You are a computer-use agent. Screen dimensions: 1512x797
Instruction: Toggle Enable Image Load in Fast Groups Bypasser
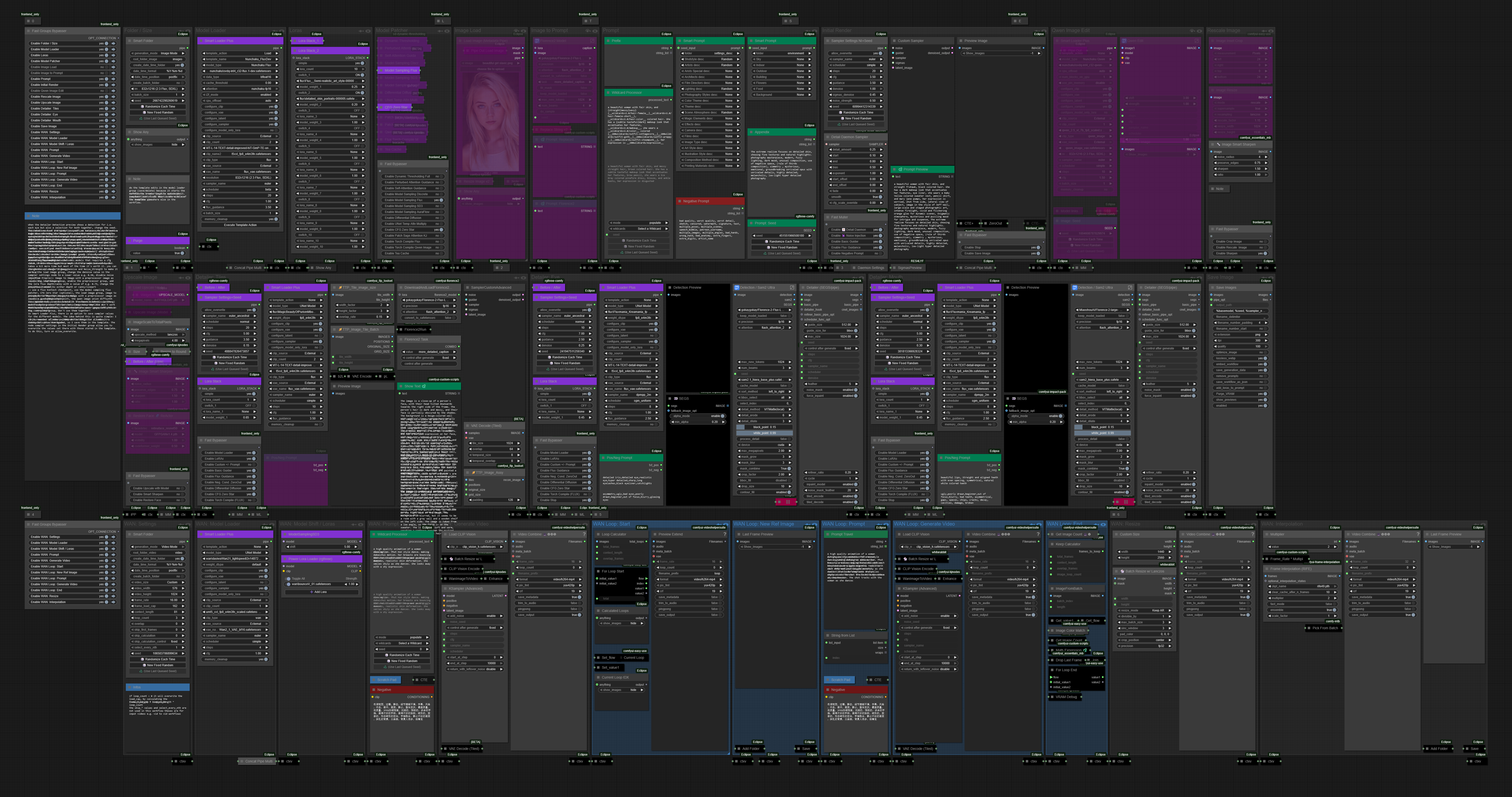(x=106, y=67)
